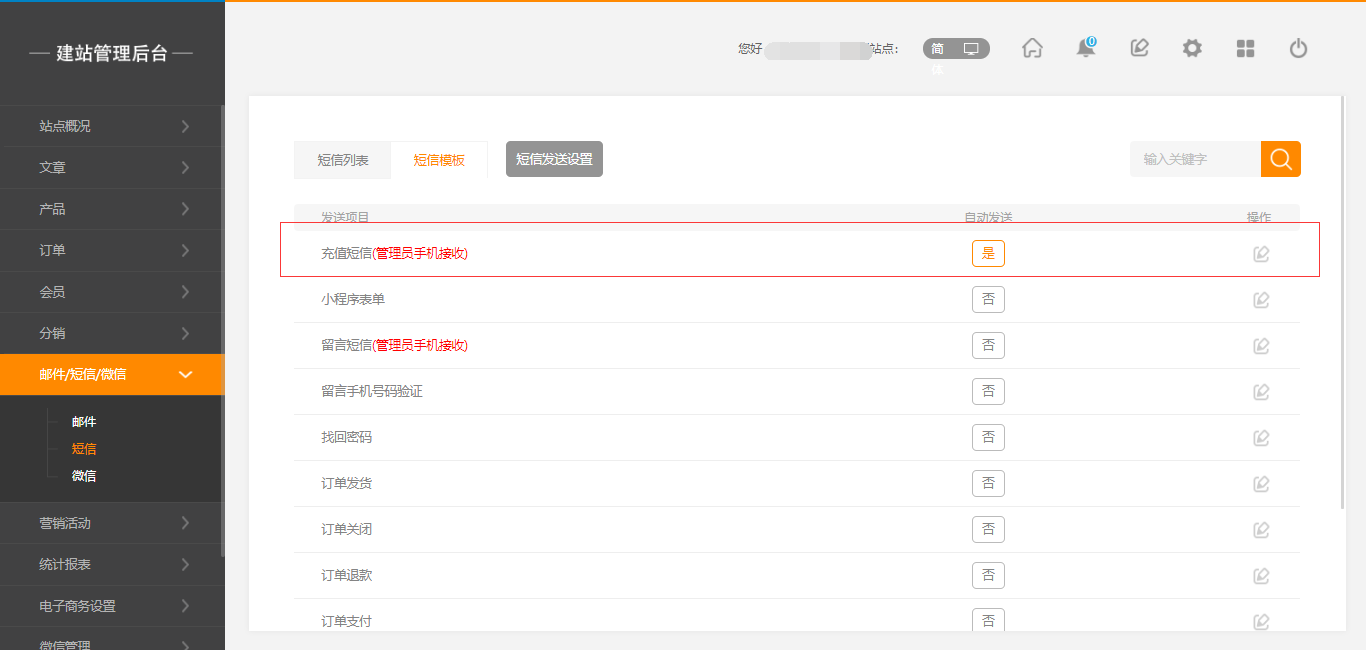Viewport: 1366px width, 650px height.
Task: Enable auto-send for 订单发货
Action: (x=988, y=484)
